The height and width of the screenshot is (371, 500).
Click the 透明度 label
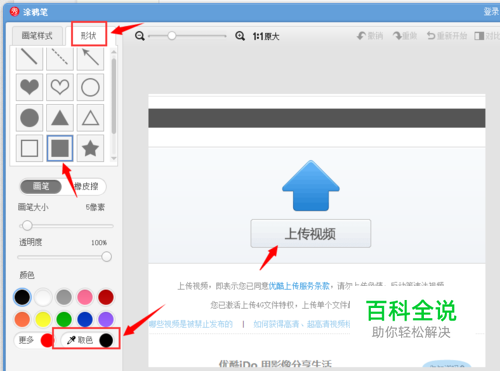coord(30,242)
